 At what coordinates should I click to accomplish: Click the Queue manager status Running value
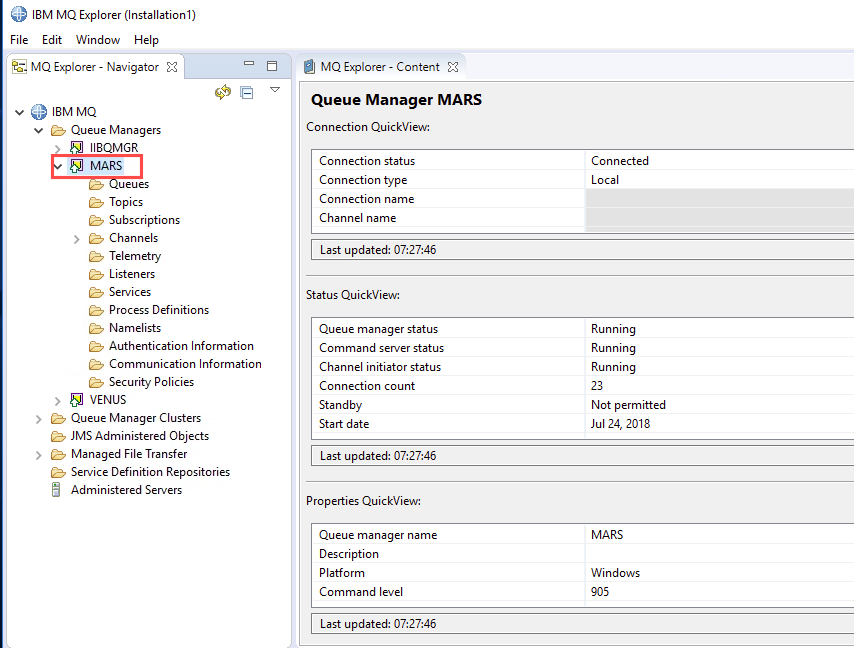click(x=613, y=329)
